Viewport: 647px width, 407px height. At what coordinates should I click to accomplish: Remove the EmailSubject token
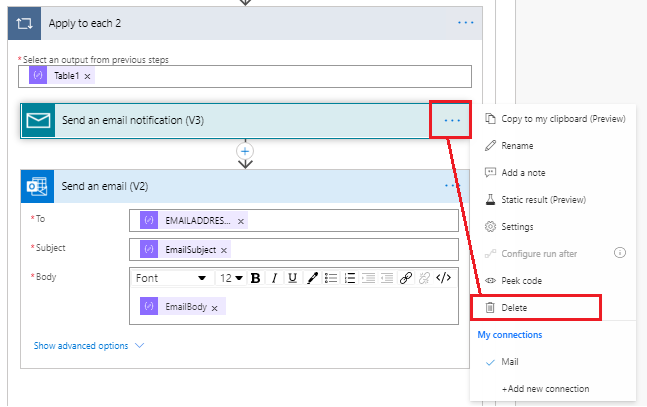pyautogui.click(x=224, y=251)
